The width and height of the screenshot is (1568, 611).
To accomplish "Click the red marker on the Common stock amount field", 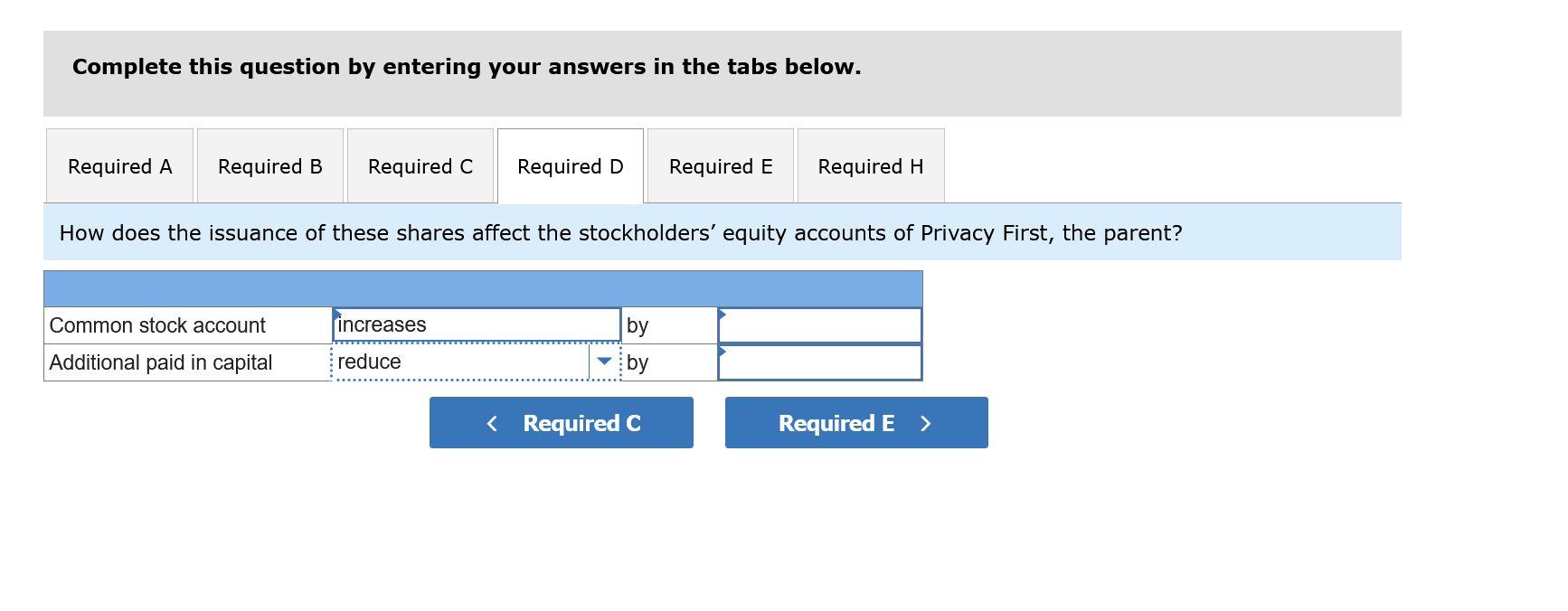I will (x=723, y=312).
